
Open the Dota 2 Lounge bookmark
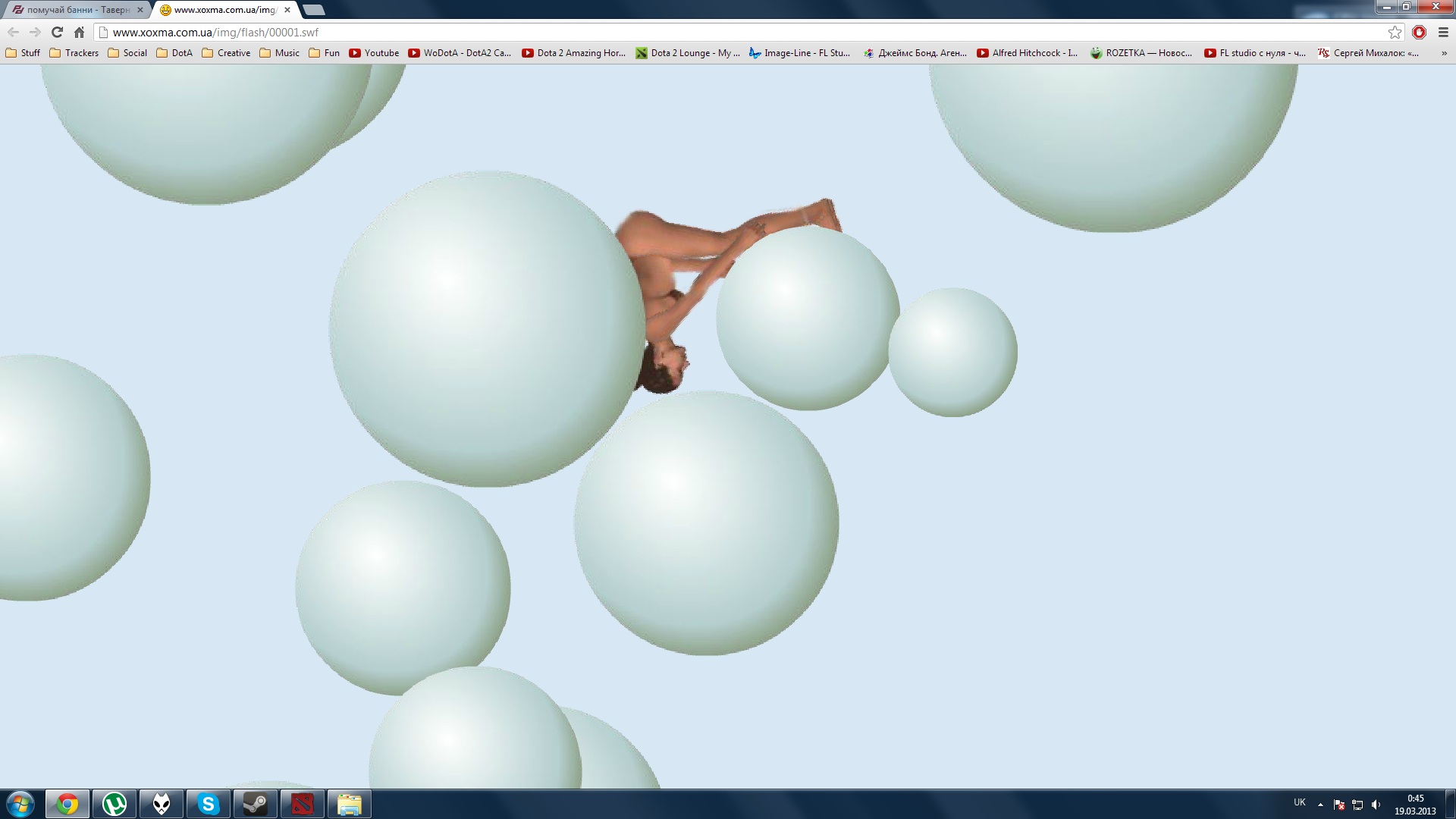687,53
